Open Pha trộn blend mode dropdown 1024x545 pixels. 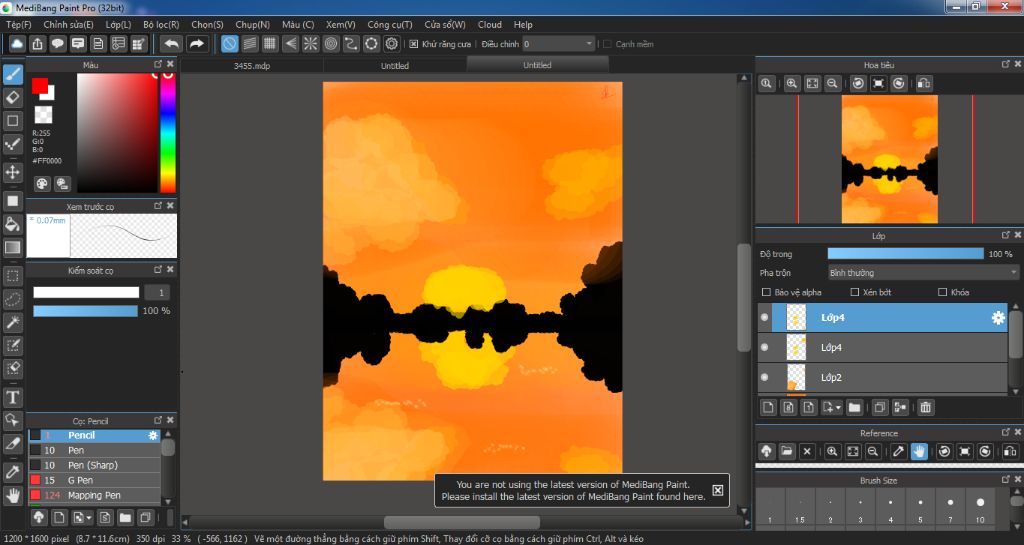click(x=923, y=273)
